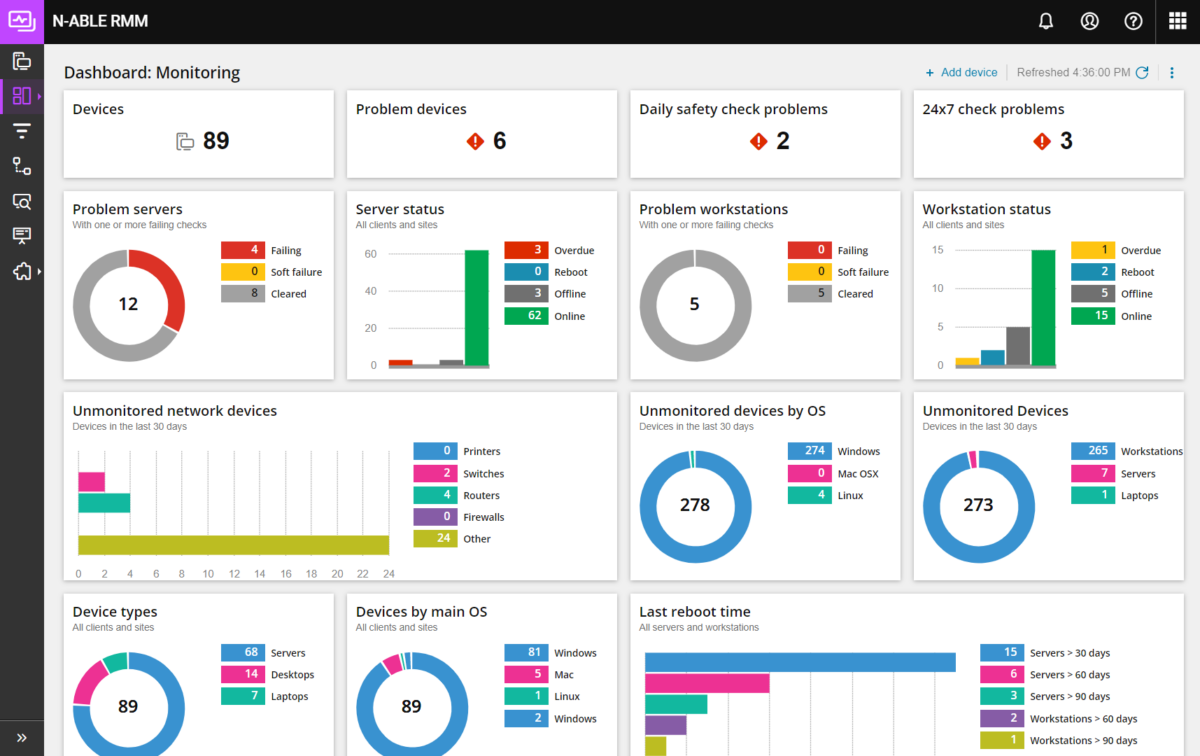Expand the Dashboards submenu arrow

coord(37,96)
